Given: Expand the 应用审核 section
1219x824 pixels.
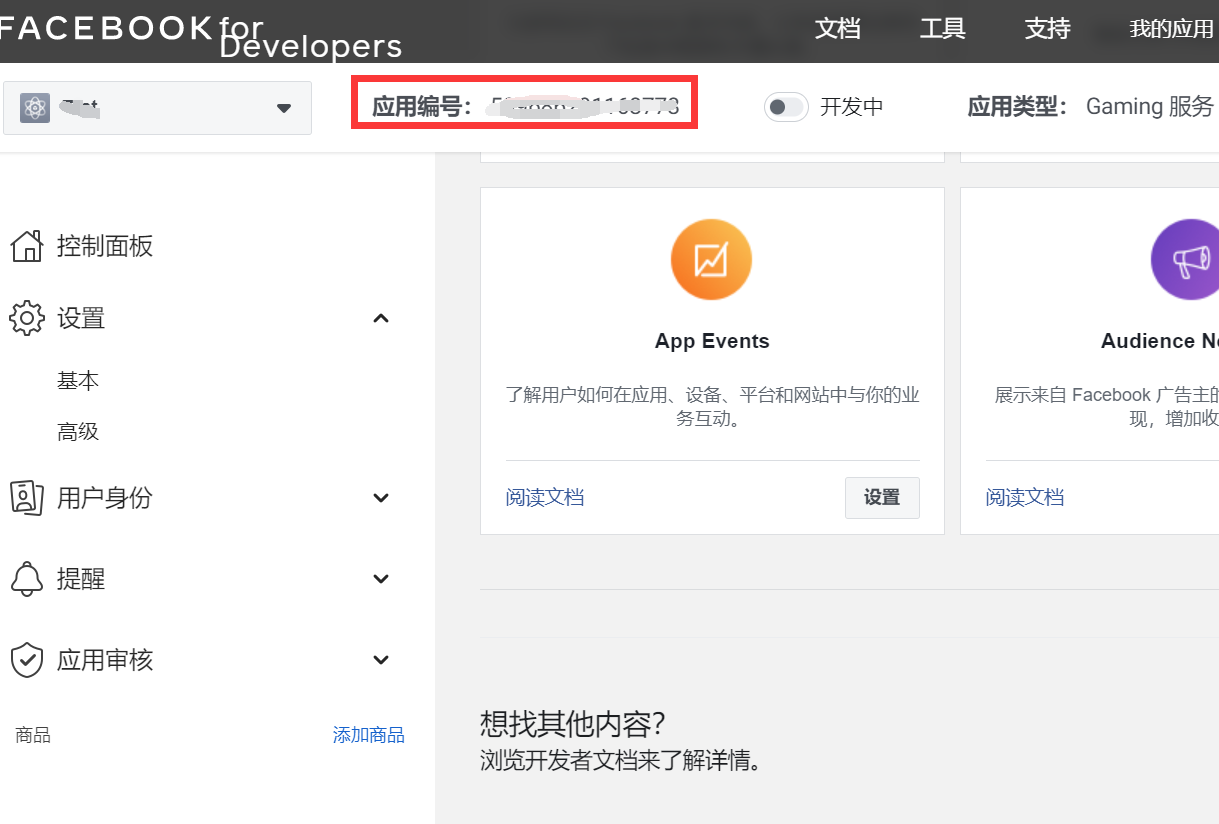Looking at the screenshot, I should click(380, 659).
